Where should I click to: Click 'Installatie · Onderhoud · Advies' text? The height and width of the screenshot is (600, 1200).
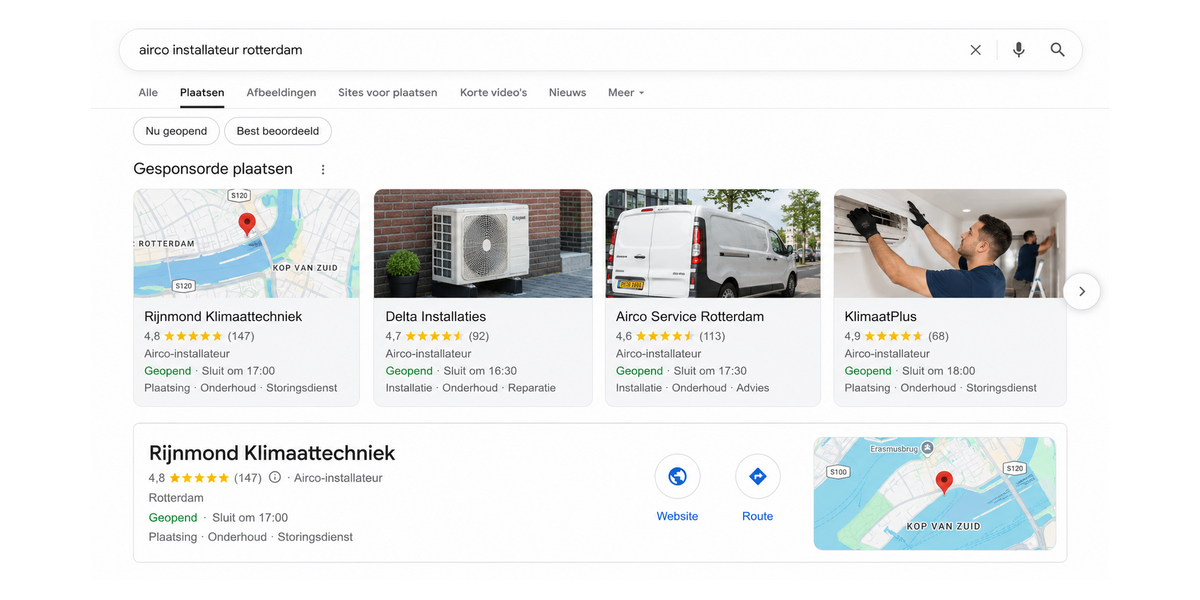(x=693, y=388)
